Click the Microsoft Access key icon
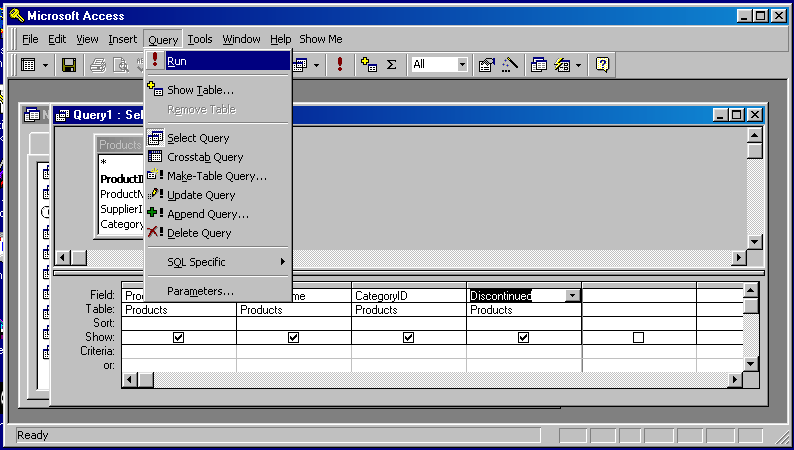 17,16
